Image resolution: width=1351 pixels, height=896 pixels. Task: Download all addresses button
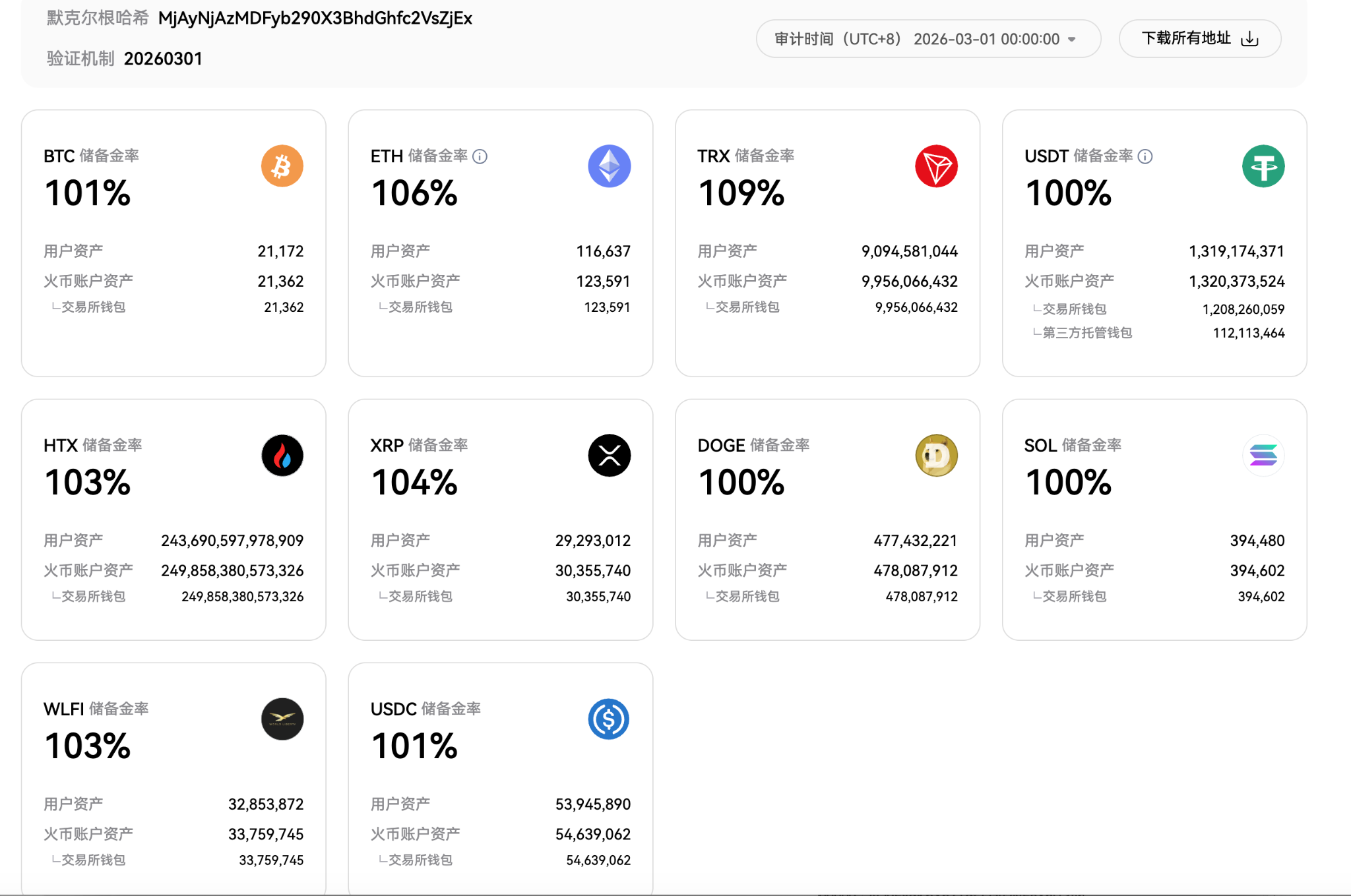click(1199, 39)
